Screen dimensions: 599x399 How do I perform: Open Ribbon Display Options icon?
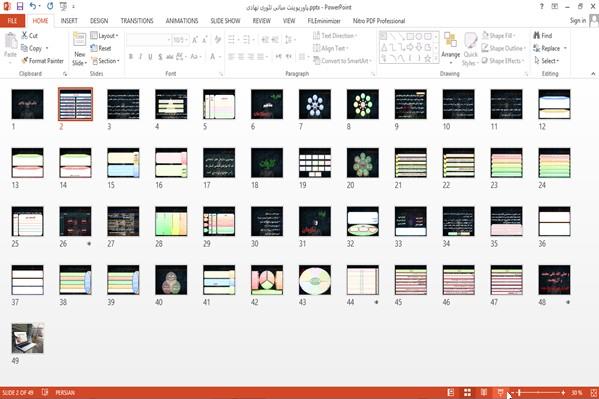point(555,6)
